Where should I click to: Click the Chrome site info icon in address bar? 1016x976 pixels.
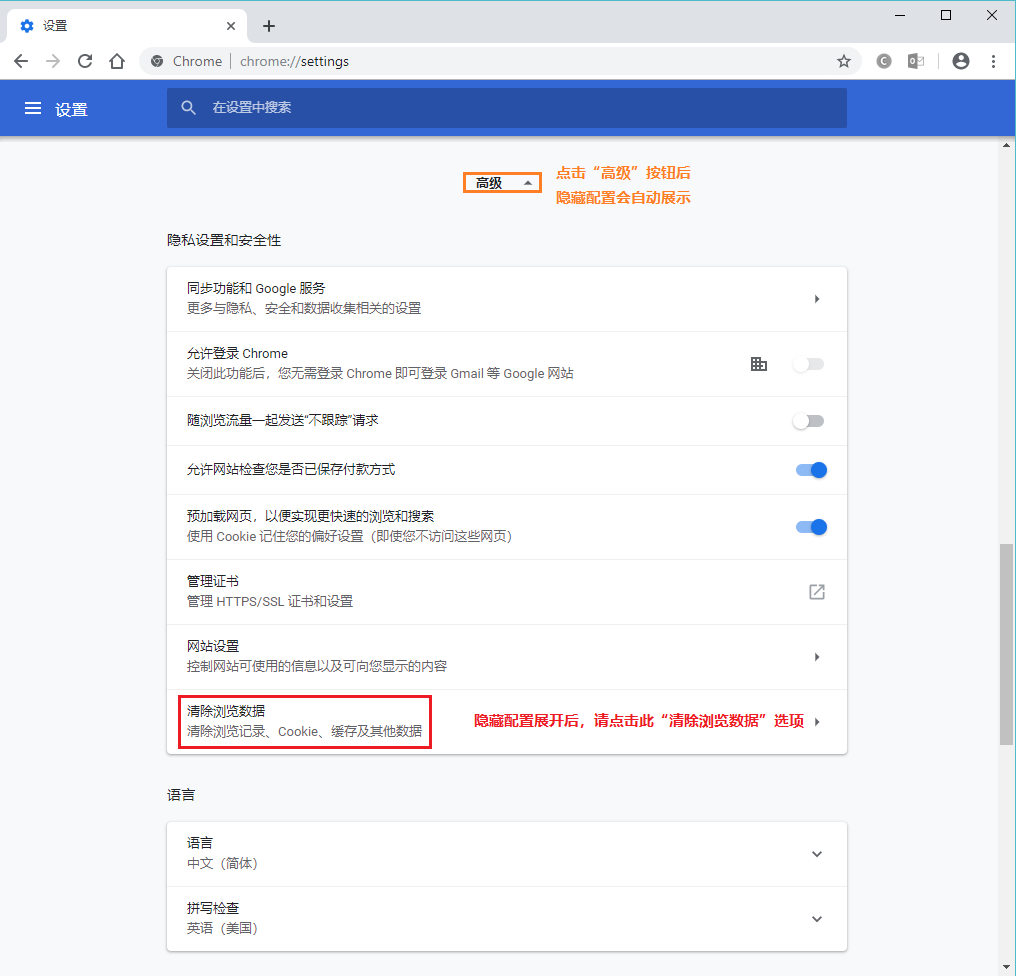(157, 61)
